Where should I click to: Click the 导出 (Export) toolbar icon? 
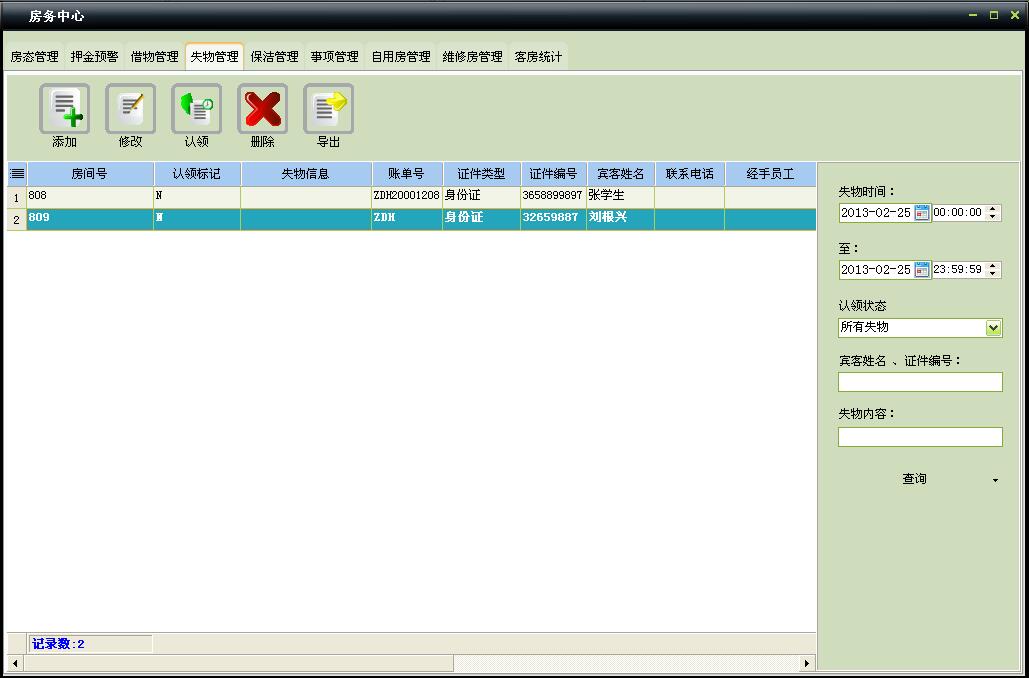[x=328, y=109]
